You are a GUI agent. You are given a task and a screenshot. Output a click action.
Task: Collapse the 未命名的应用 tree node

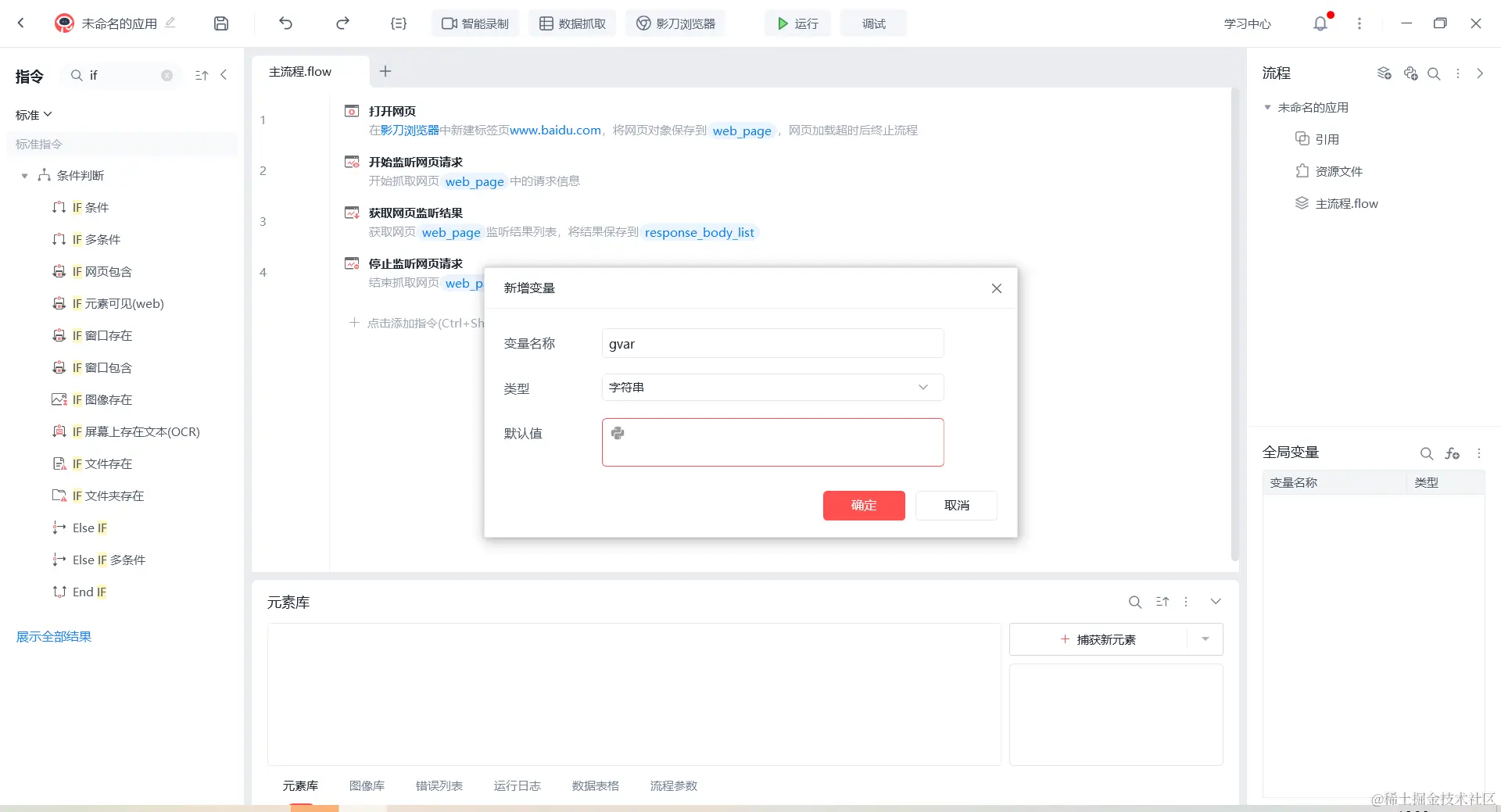tap(1267, 107)
